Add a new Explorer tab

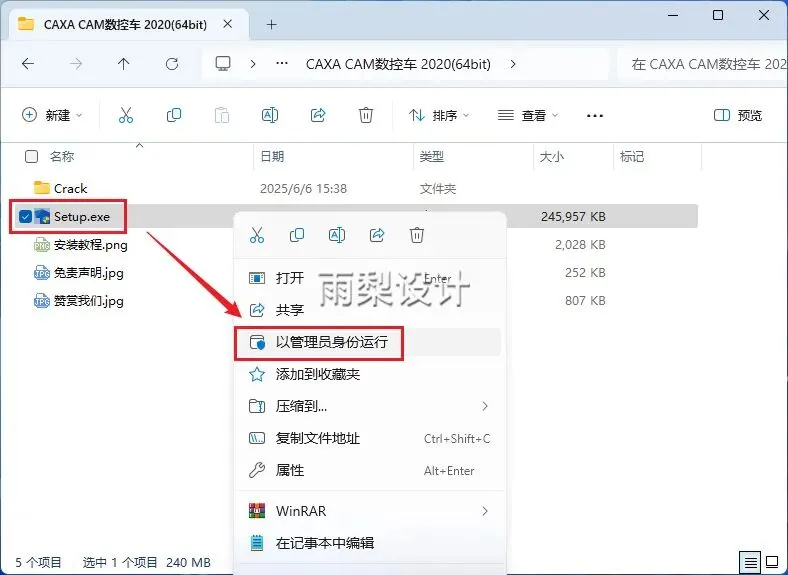[x=271, y=24]
